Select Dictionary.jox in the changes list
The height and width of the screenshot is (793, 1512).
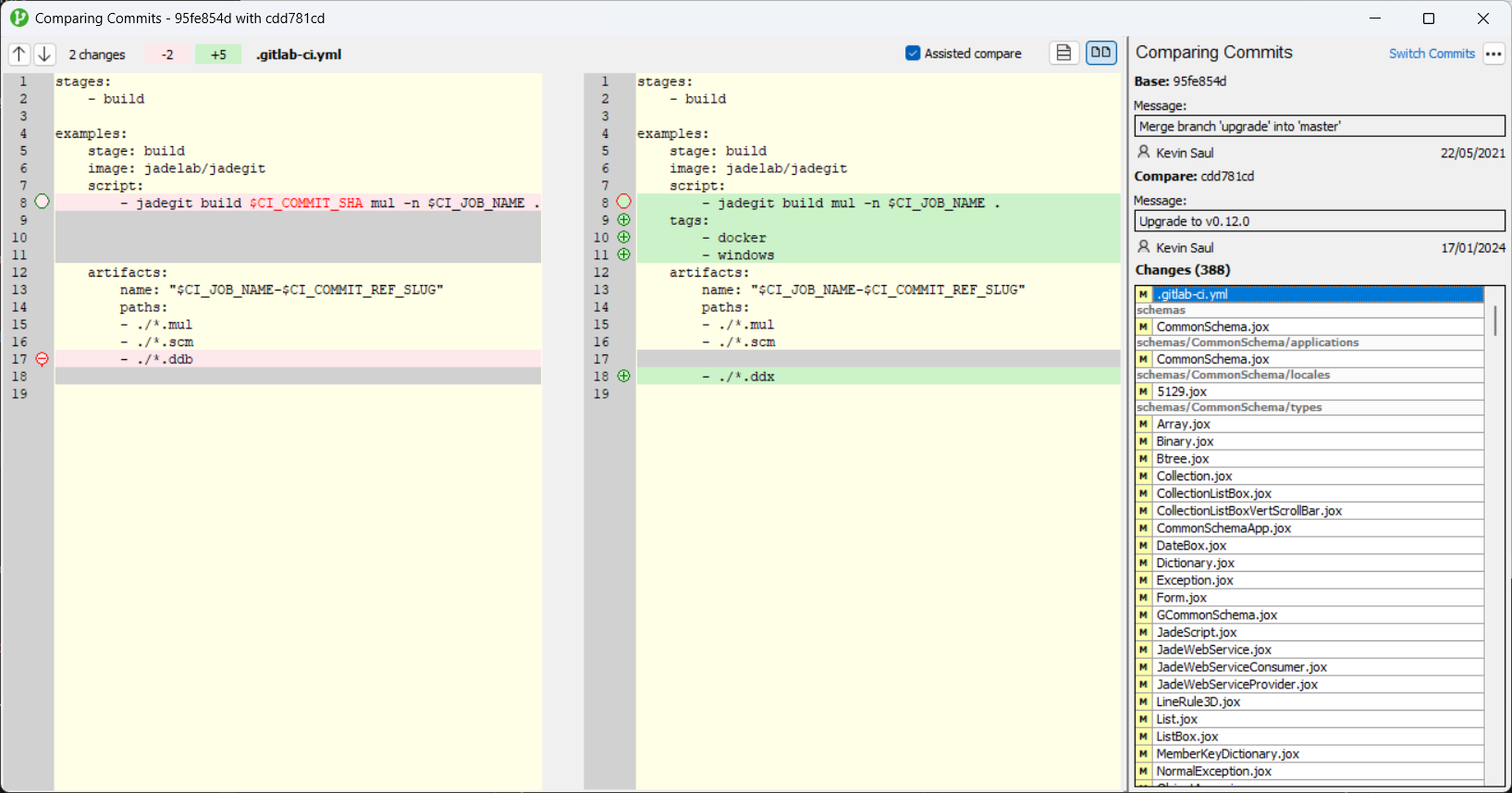pyautogui.click(x=1195, y=563)
